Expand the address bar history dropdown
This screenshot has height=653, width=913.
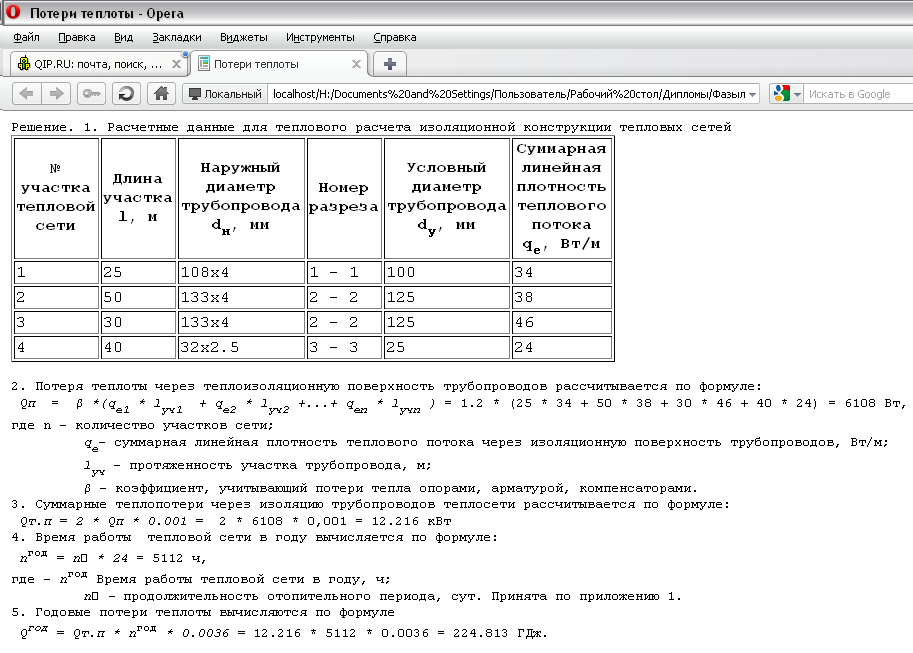[x=752, y=94]
